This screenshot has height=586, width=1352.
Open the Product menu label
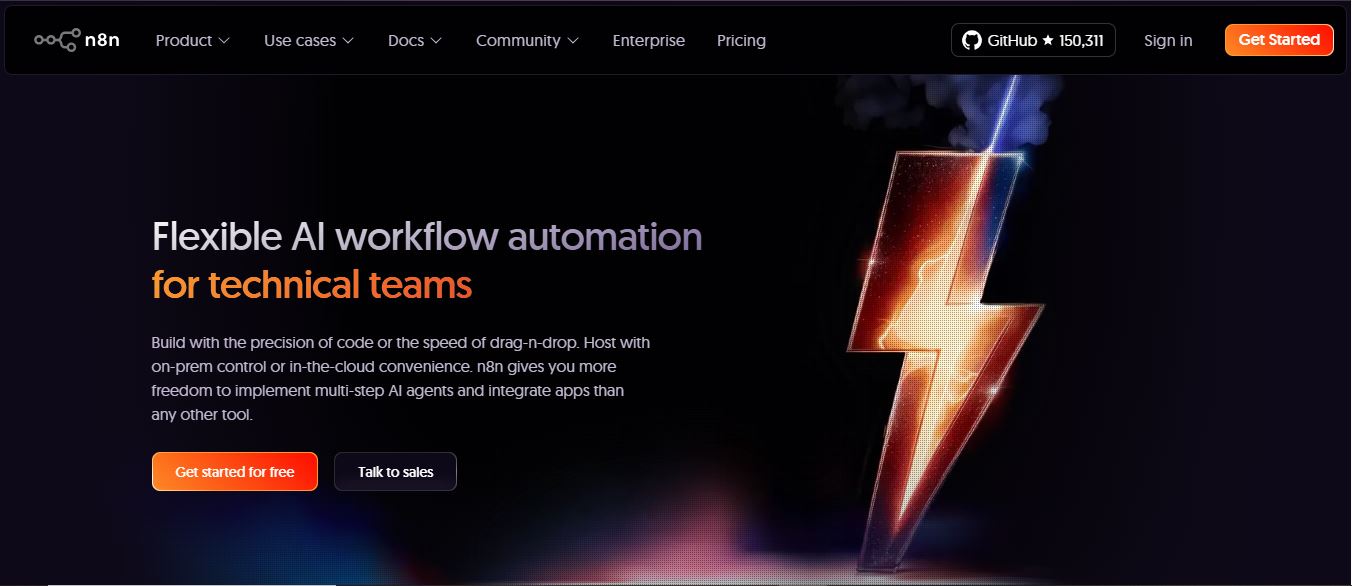point(184,41)
